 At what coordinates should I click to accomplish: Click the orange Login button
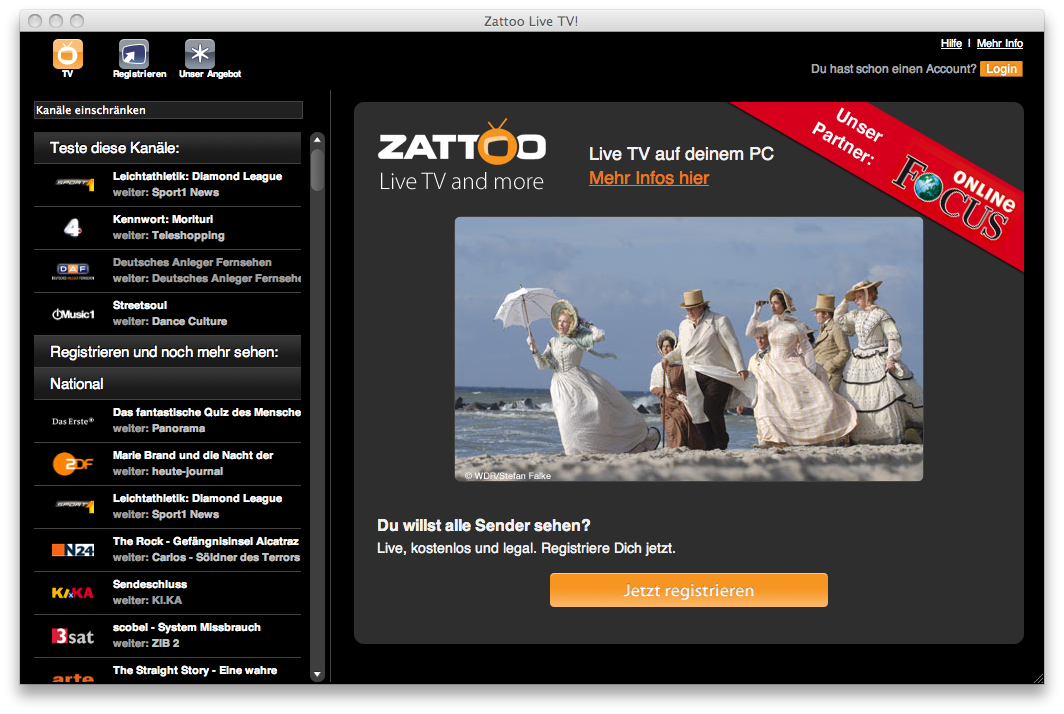tap(1001, 69)
